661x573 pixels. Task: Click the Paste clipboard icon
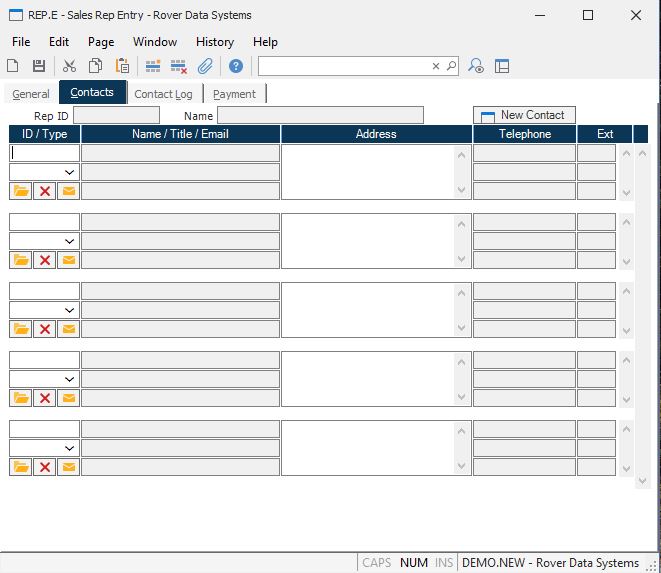122,66
